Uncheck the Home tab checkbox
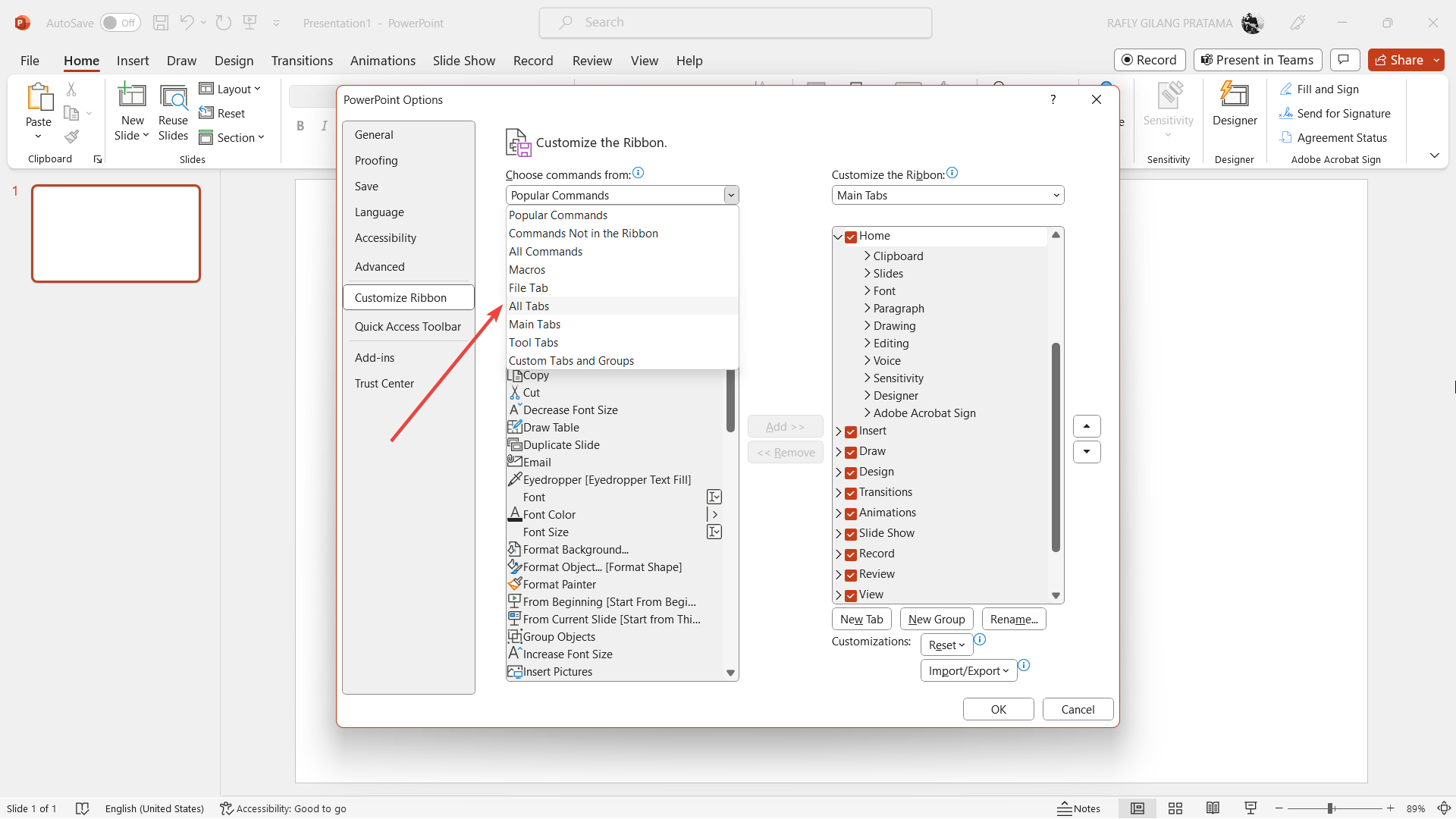 coord(851,237)
